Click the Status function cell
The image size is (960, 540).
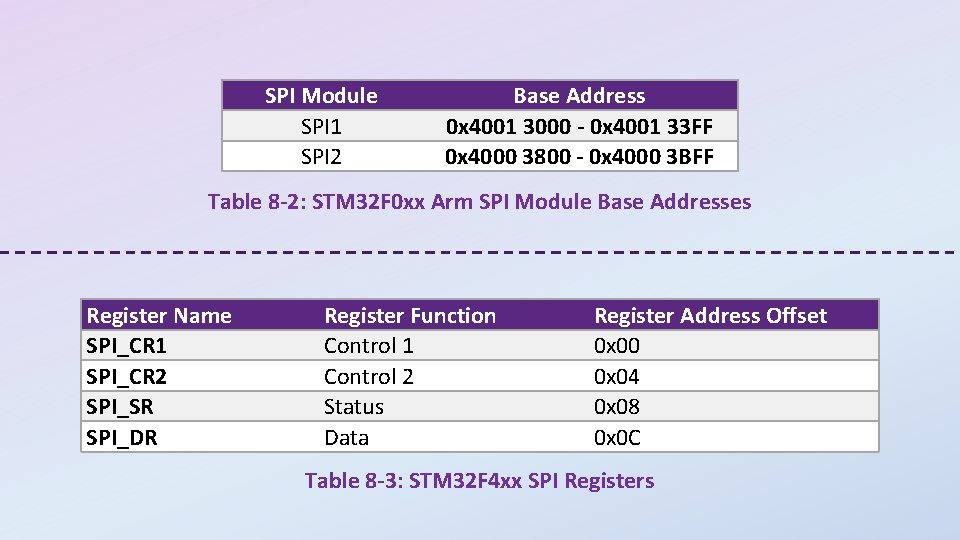pos(354,407)
